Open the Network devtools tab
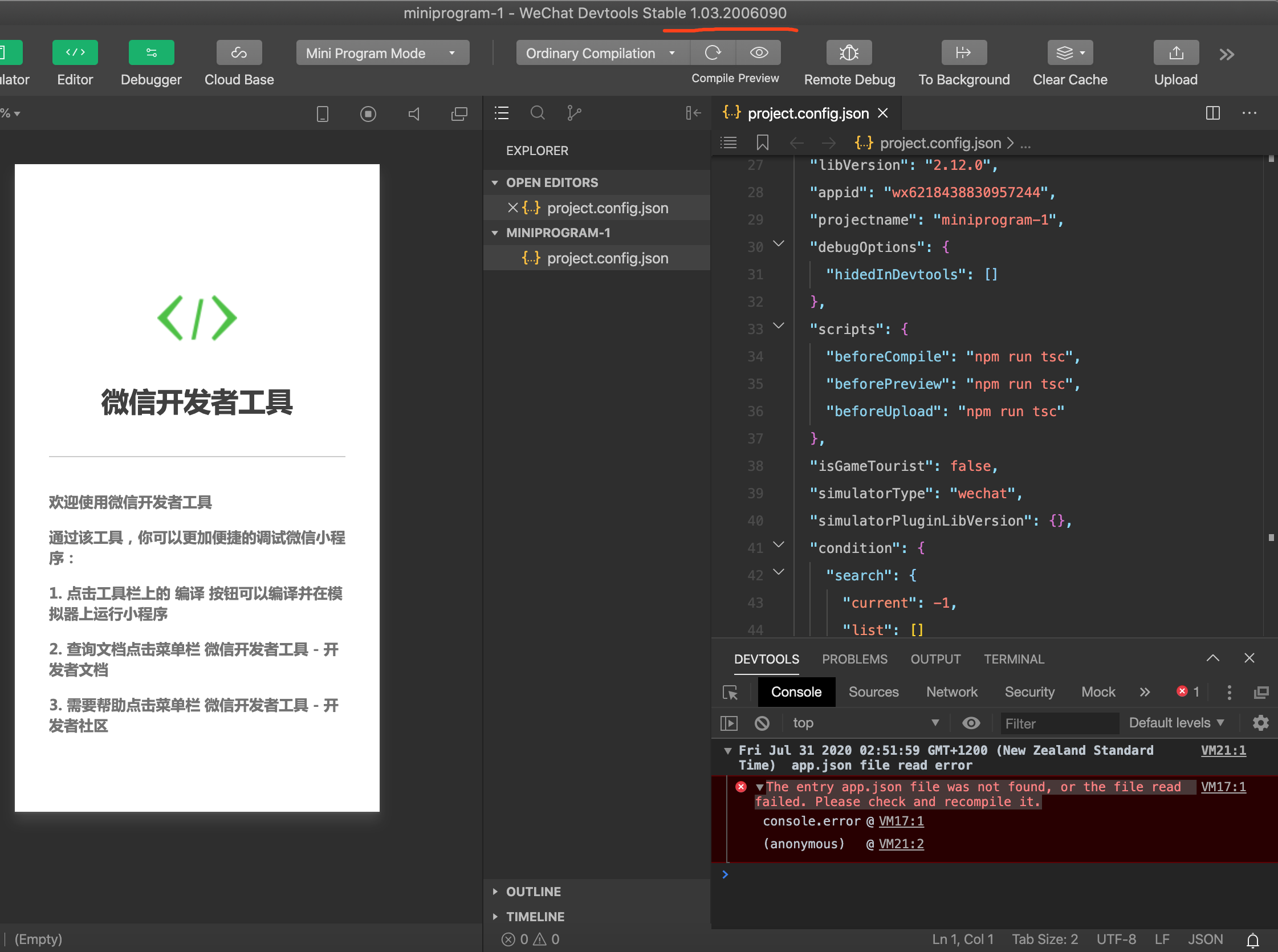 pyautogui.click(x=952, y=691)
